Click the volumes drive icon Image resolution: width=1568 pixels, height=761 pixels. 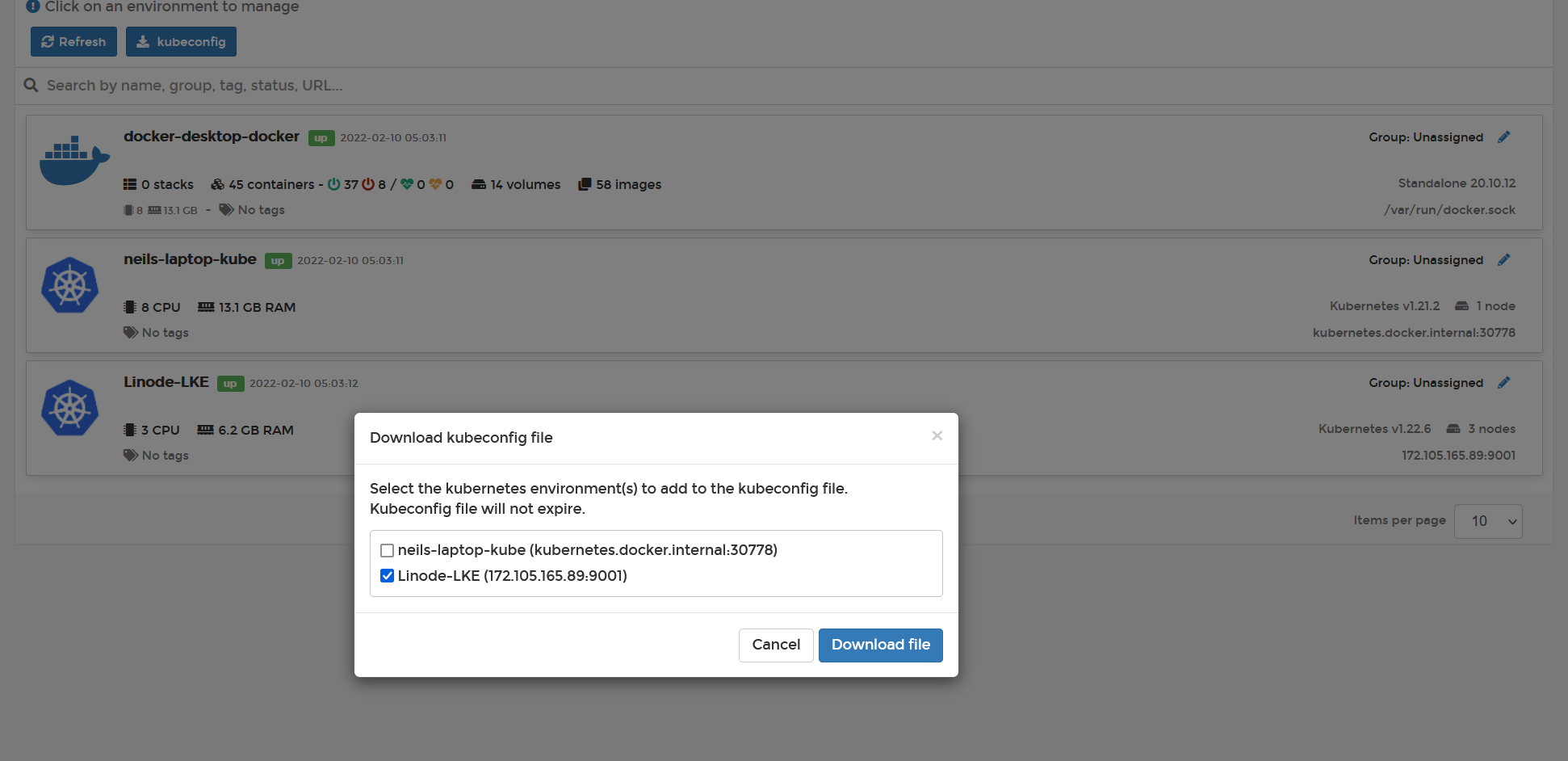tap(479, 184)
